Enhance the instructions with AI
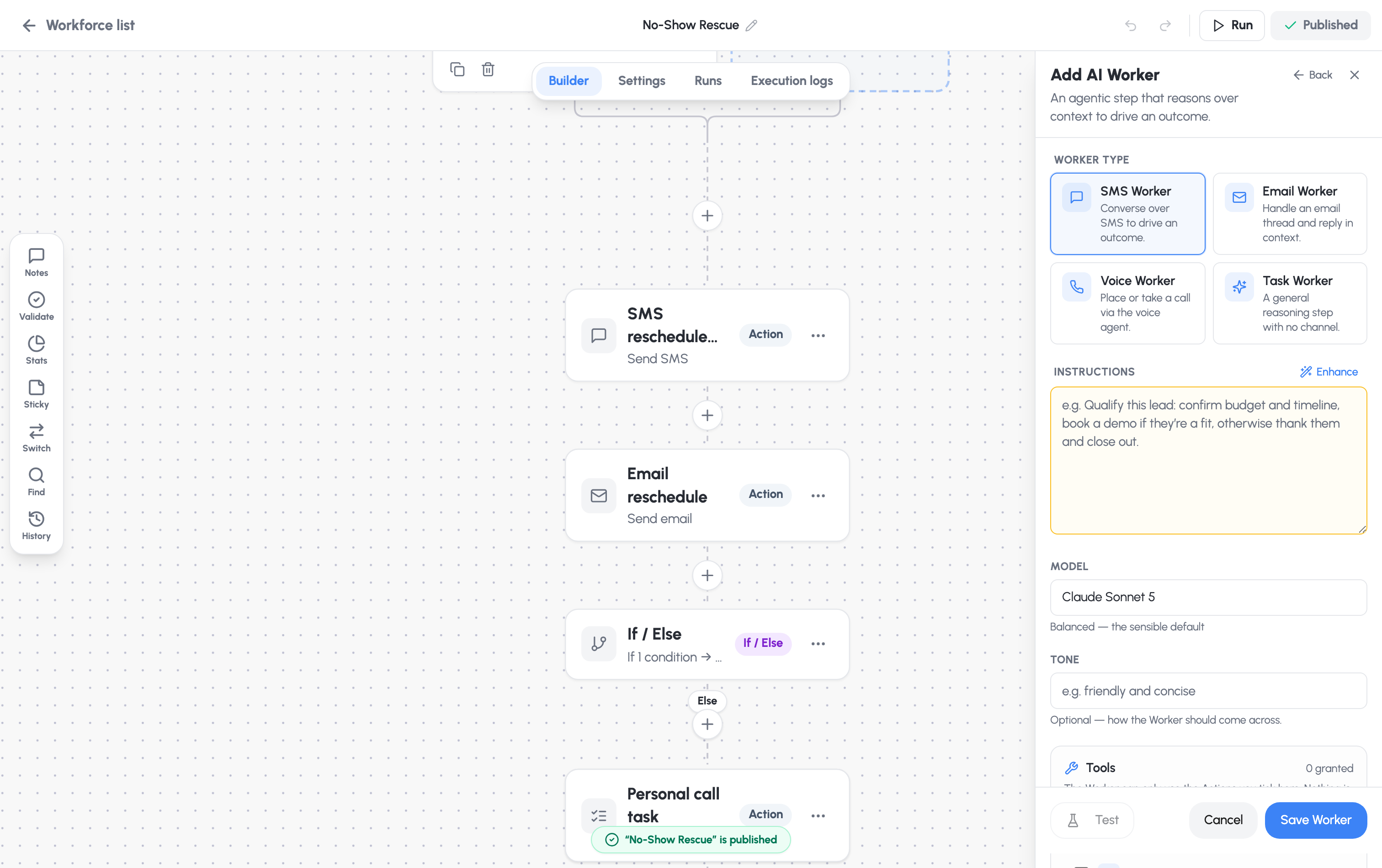The image size is (1382, 868). coord(1329,372)
